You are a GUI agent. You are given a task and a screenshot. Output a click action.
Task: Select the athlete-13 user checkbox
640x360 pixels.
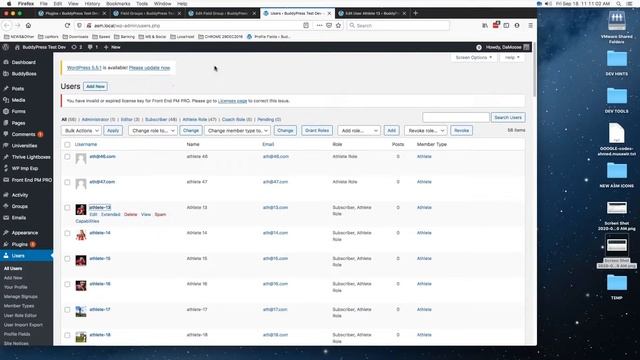coord(67,208)
